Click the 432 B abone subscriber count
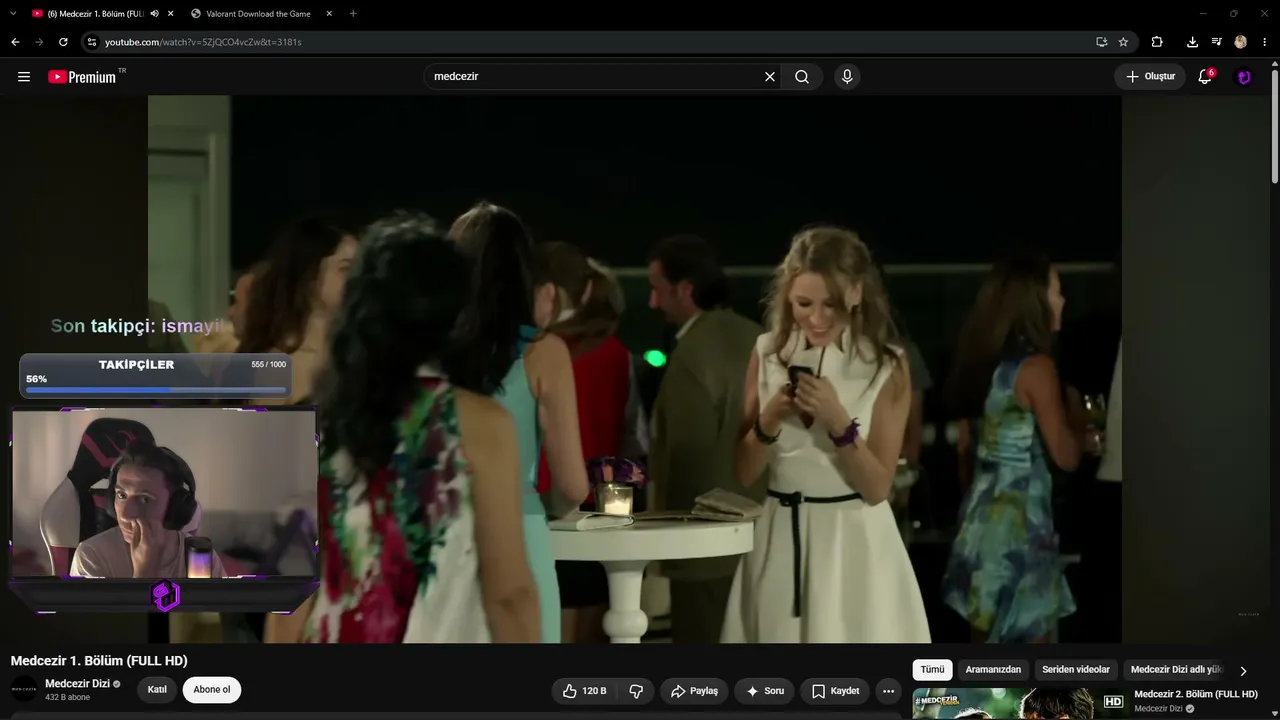 67,698
